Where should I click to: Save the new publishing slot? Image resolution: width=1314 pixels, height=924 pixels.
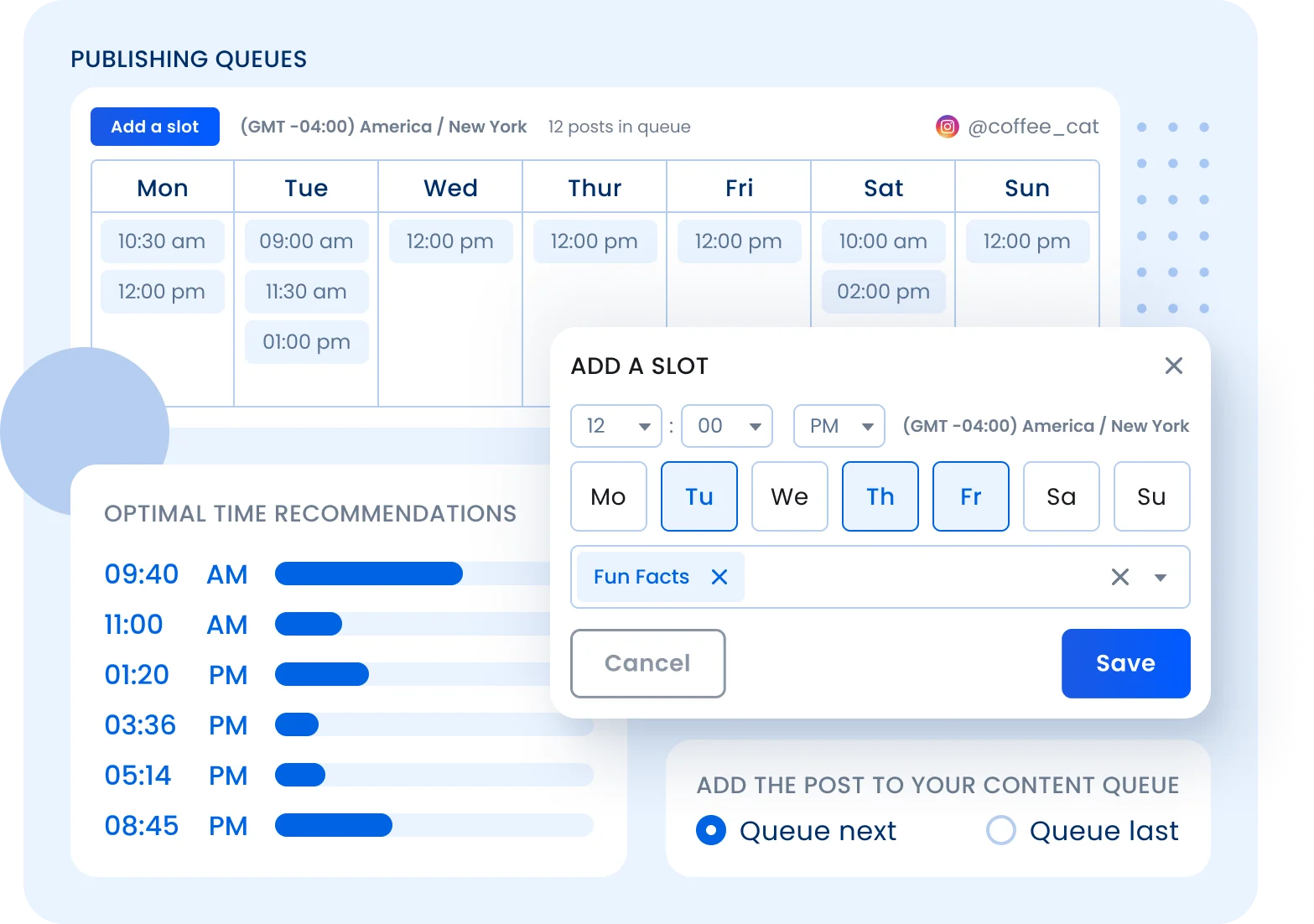1125,663
